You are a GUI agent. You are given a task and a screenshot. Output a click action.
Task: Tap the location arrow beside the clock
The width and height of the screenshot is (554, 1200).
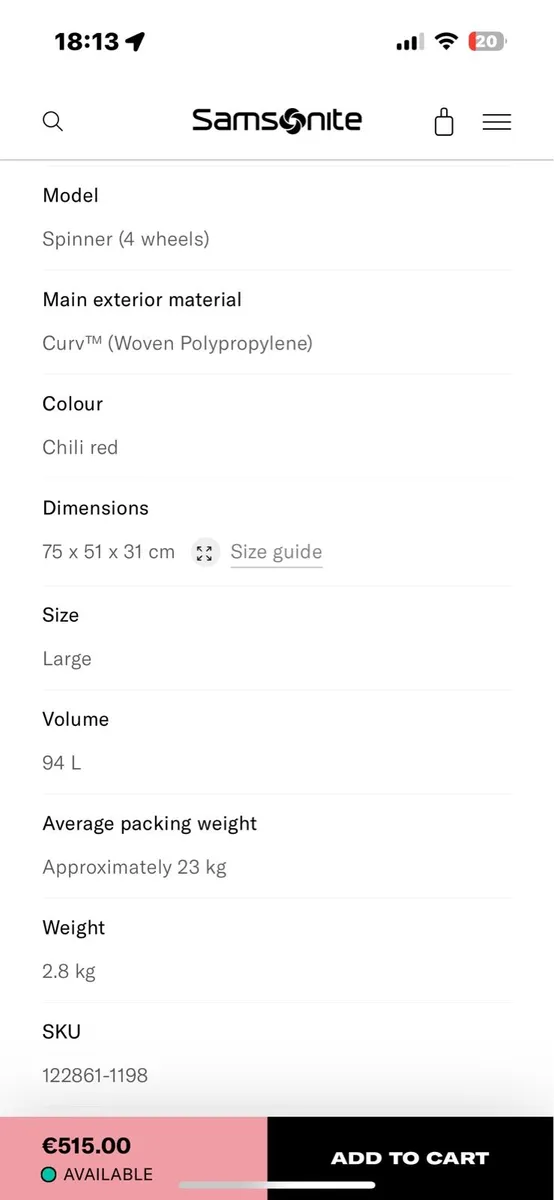(135, 42)
